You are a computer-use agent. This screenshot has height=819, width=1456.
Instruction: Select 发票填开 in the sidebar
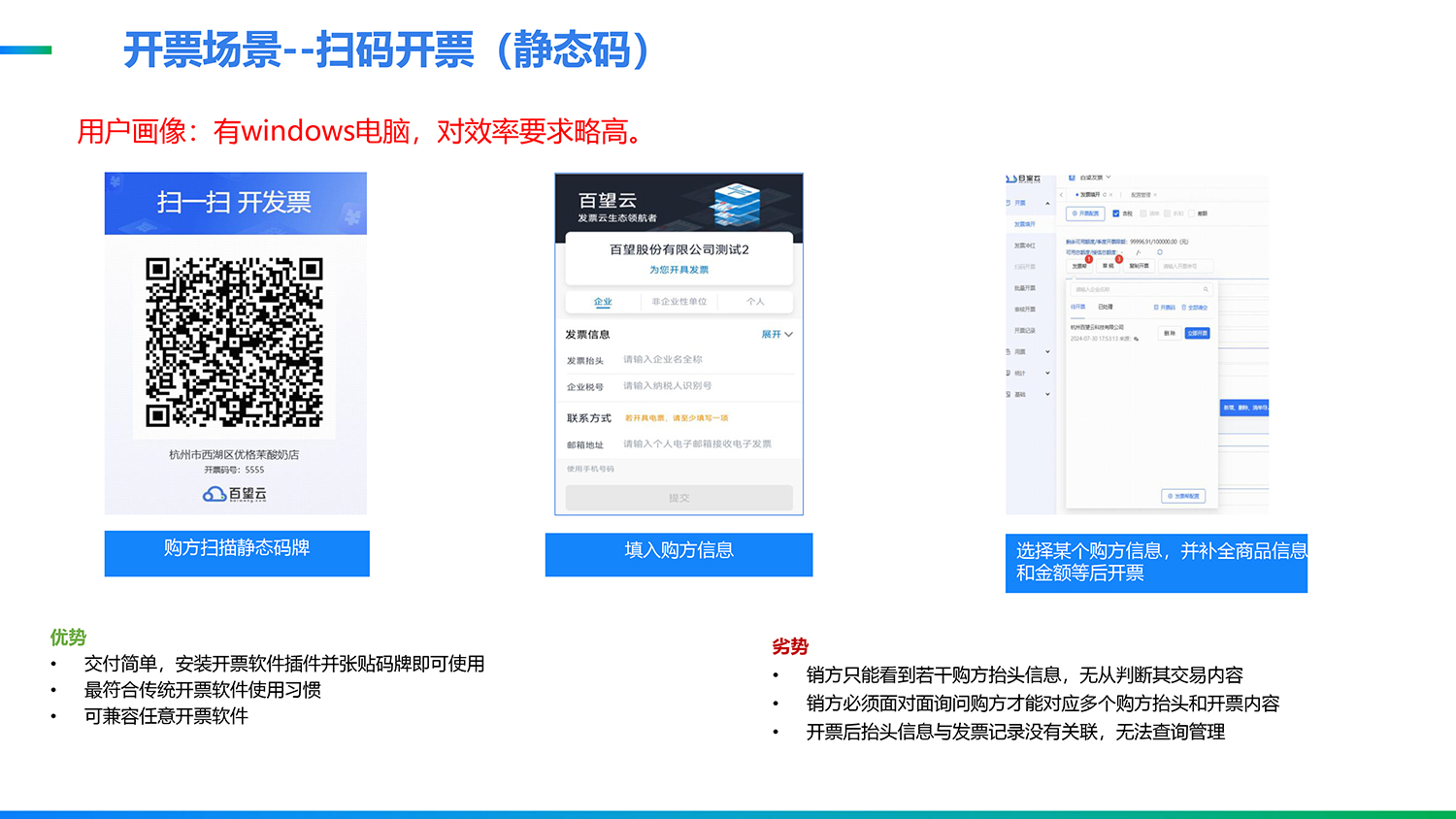point(1025,224)
